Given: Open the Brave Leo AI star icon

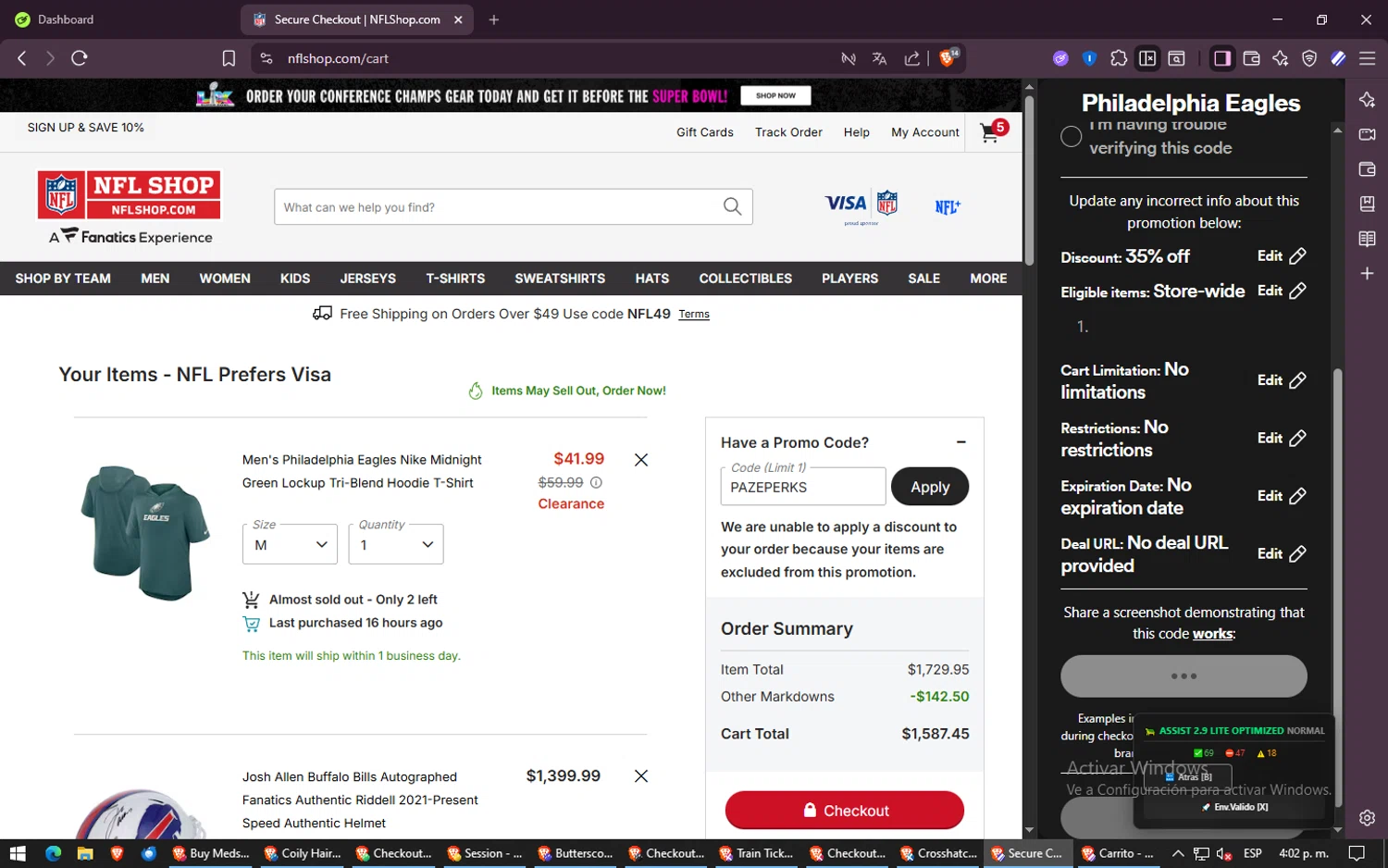Looking at the screenshot, I should [1281, 58].
